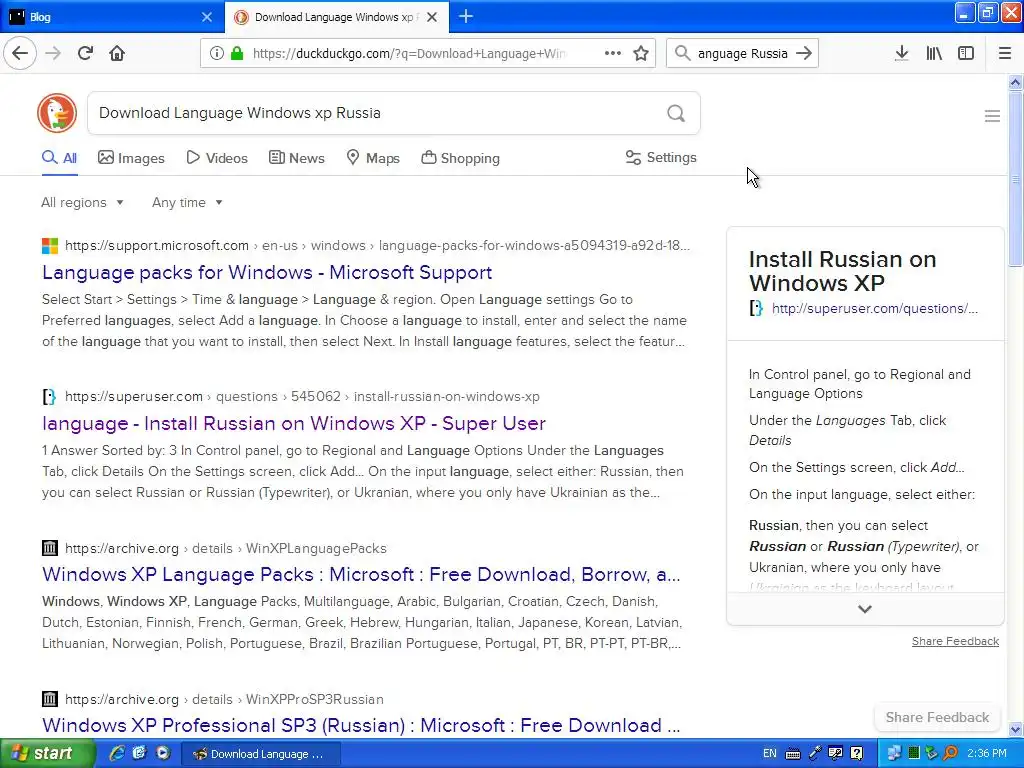Click the green padlock connection icon
Screen dimensions: 1024x768
point(237,53)
